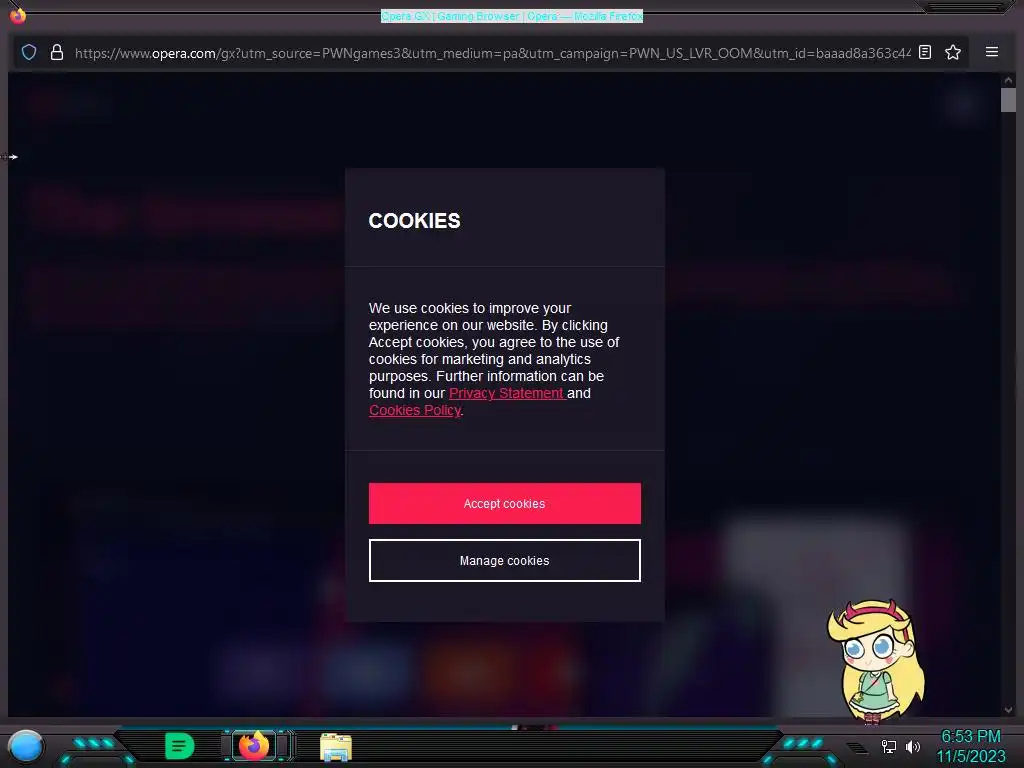Click the volume speaker tray icon
Image resolution: width=1024 pixels, height=768 pixels.
pyautogui.click(x=912, y=746)
